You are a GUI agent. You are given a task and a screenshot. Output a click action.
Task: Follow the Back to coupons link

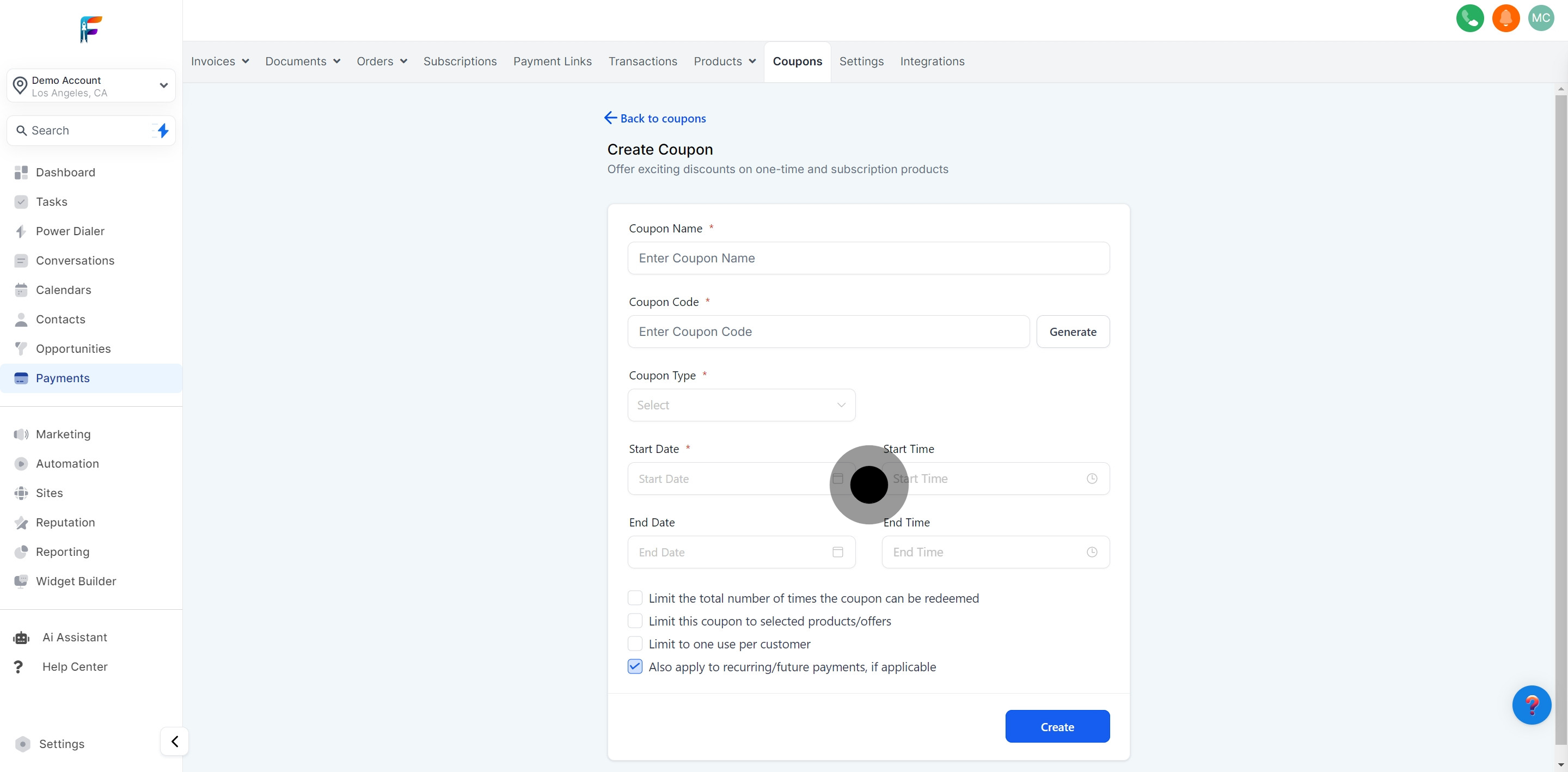pyautogui.click(x=655, y=118)
